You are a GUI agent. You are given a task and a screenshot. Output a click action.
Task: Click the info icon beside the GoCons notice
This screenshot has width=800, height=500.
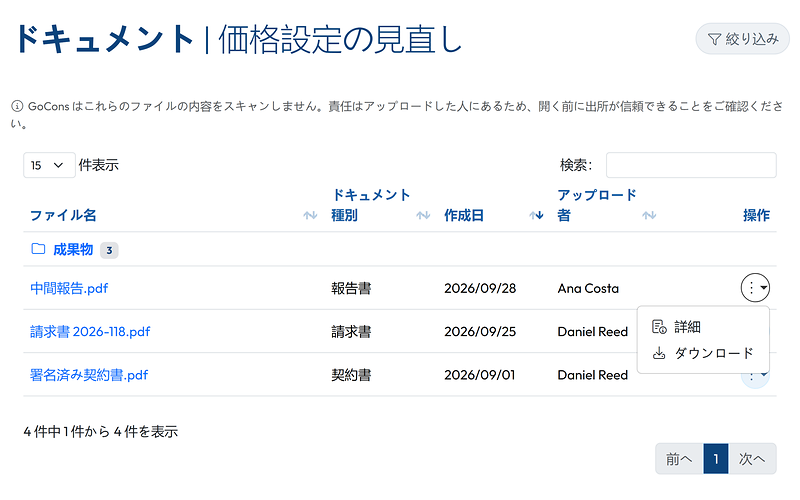[x=17, y=106]
